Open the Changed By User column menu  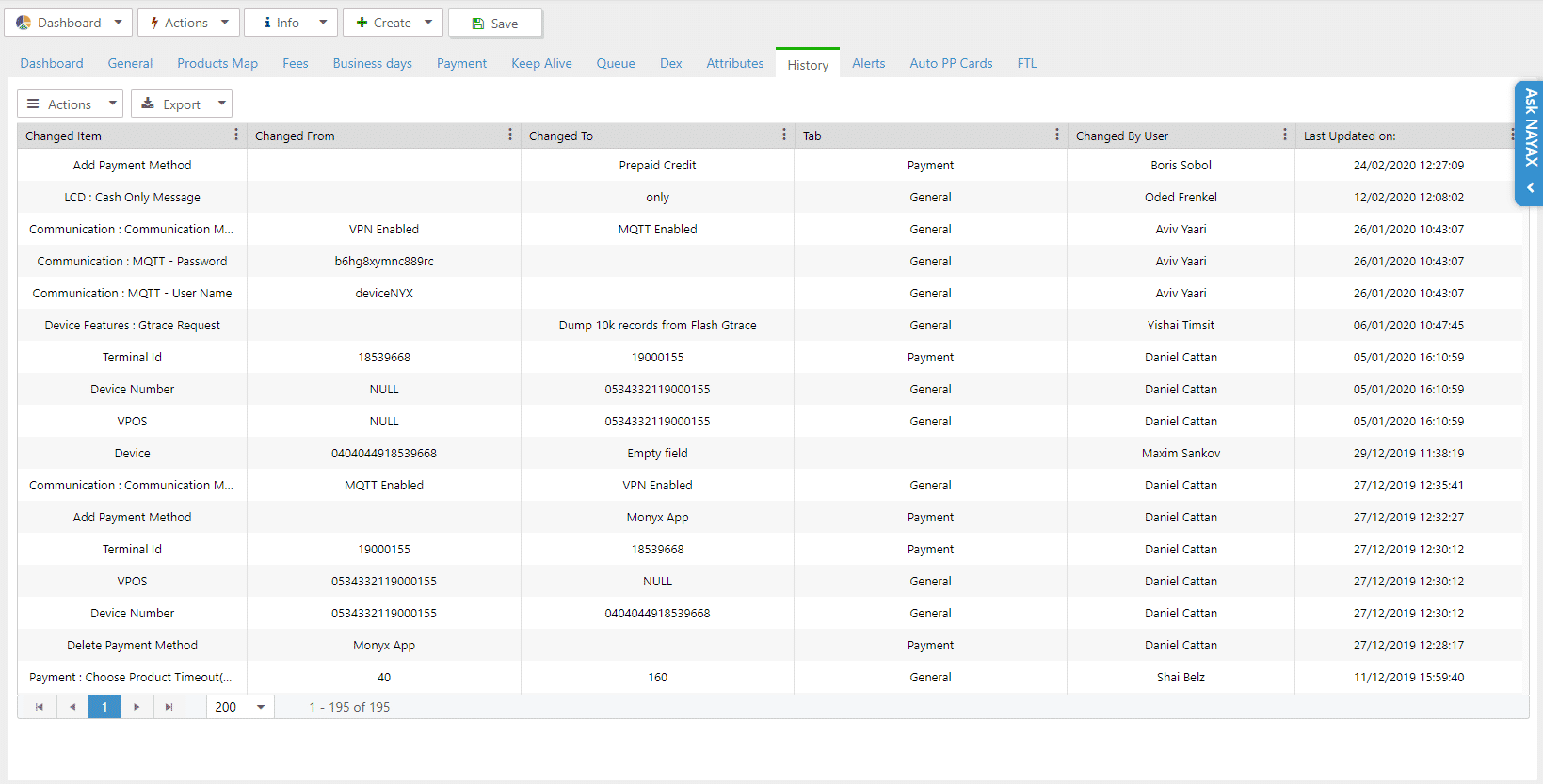tap(1285, 136)
